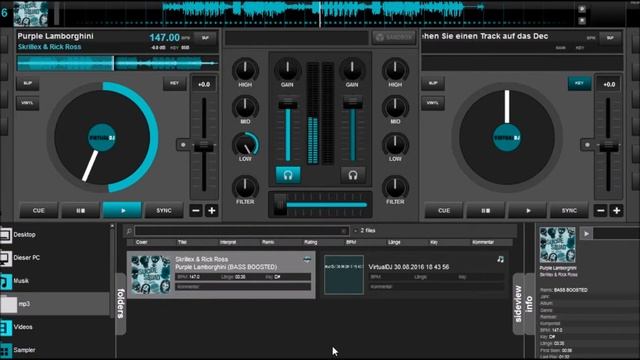Toggle left deck VINYL mode
The image size is (640, 360).
pos(27,103)
